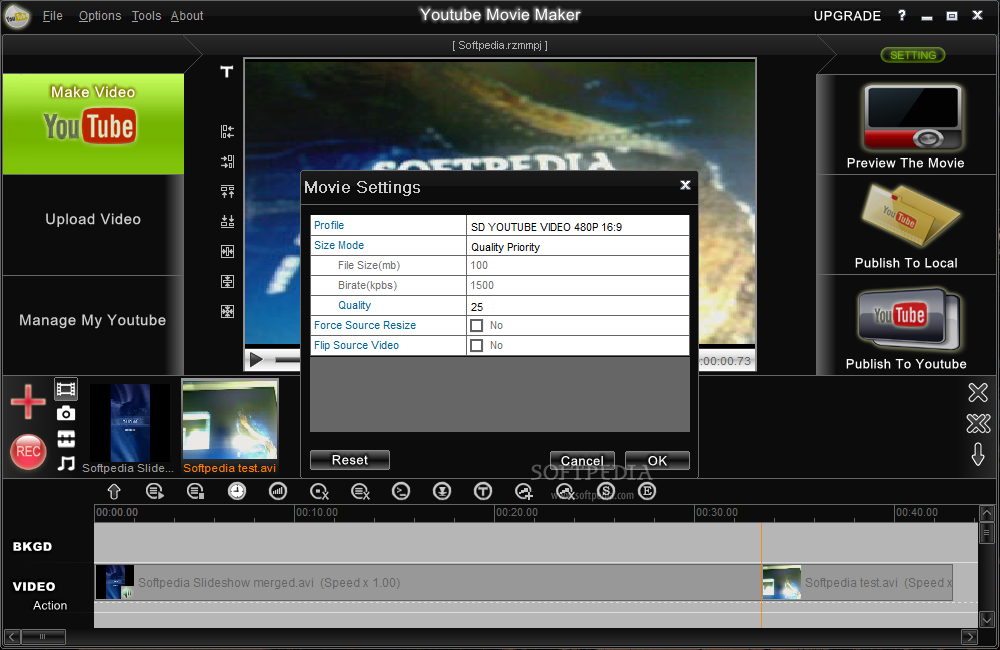This screenshot has height=650, width=1000.
Task: Click the circled E icon in timeline toolbar
Action: coord(647,491)
